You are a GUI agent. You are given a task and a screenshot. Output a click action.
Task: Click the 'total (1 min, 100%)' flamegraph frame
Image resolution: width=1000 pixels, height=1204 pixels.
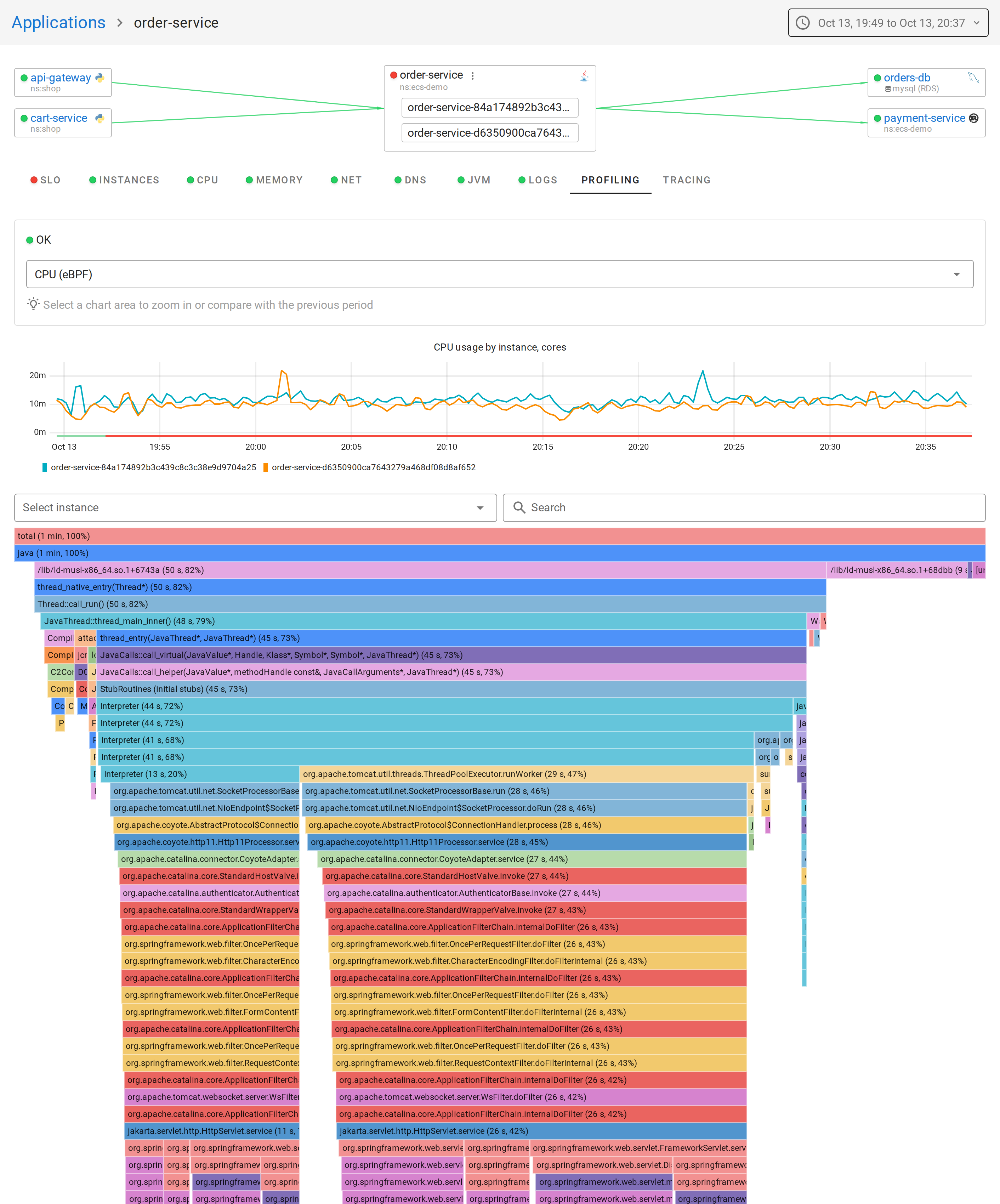click(x=499, y=536)
